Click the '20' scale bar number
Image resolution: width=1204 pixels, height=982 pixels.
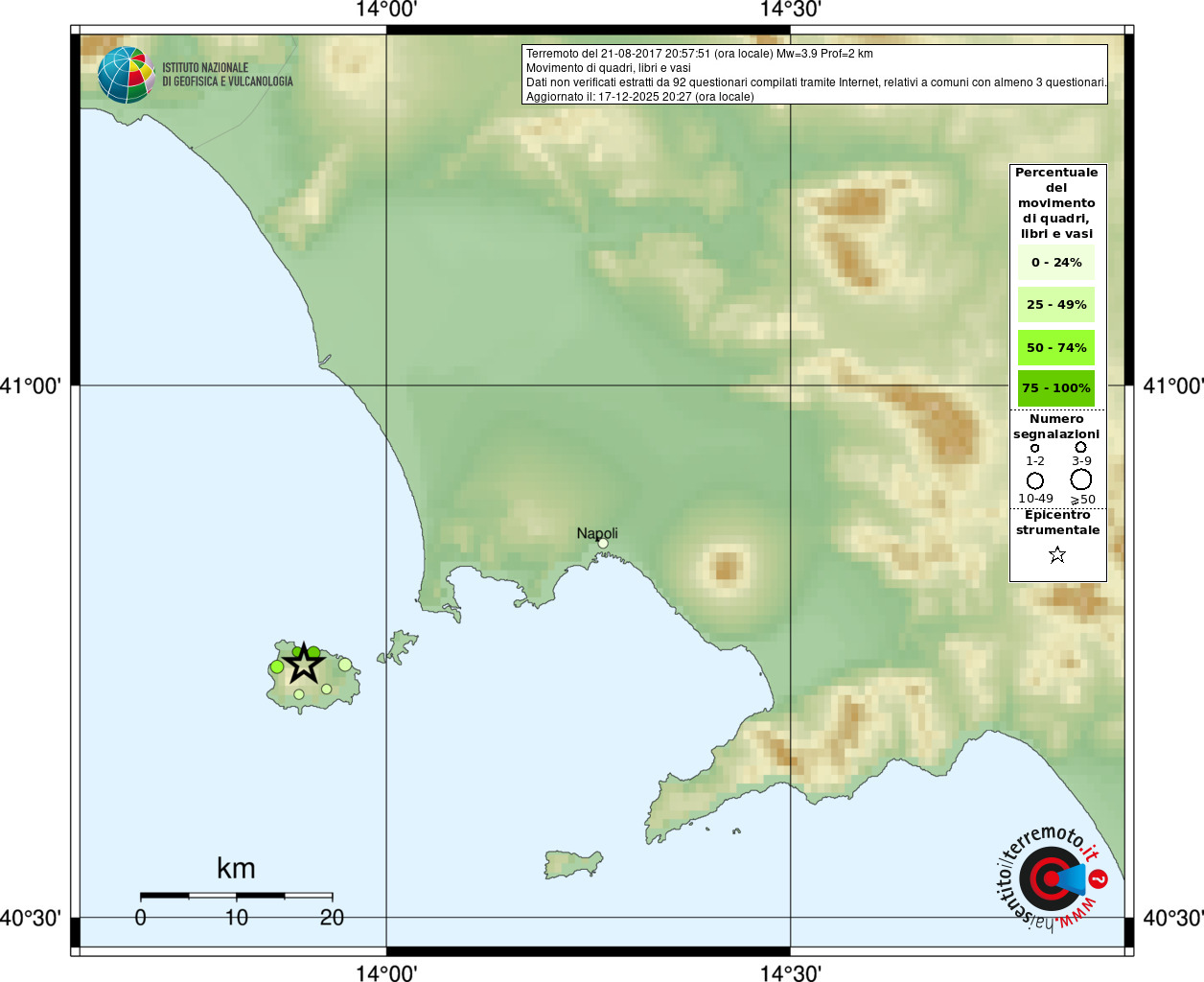point(332,918)
